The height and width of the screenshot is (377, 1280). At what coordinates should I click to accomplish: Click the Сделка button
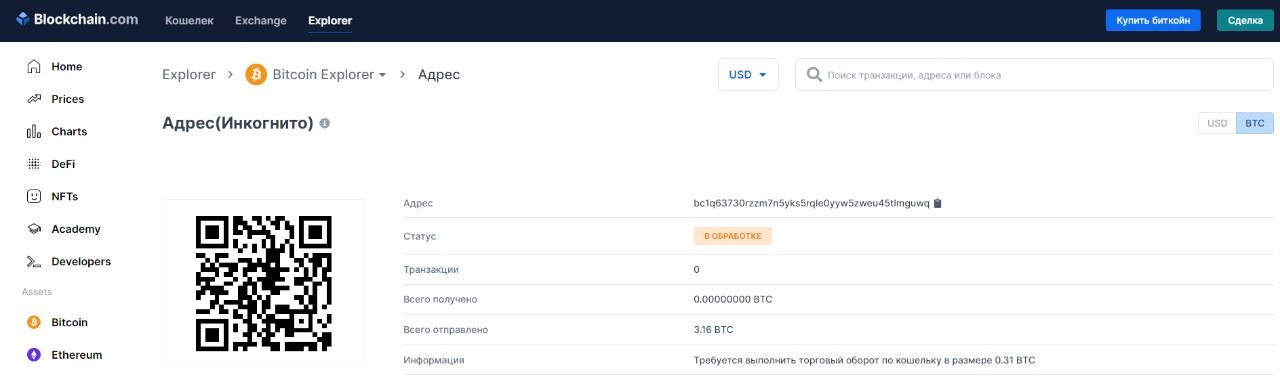(1245, 20)
